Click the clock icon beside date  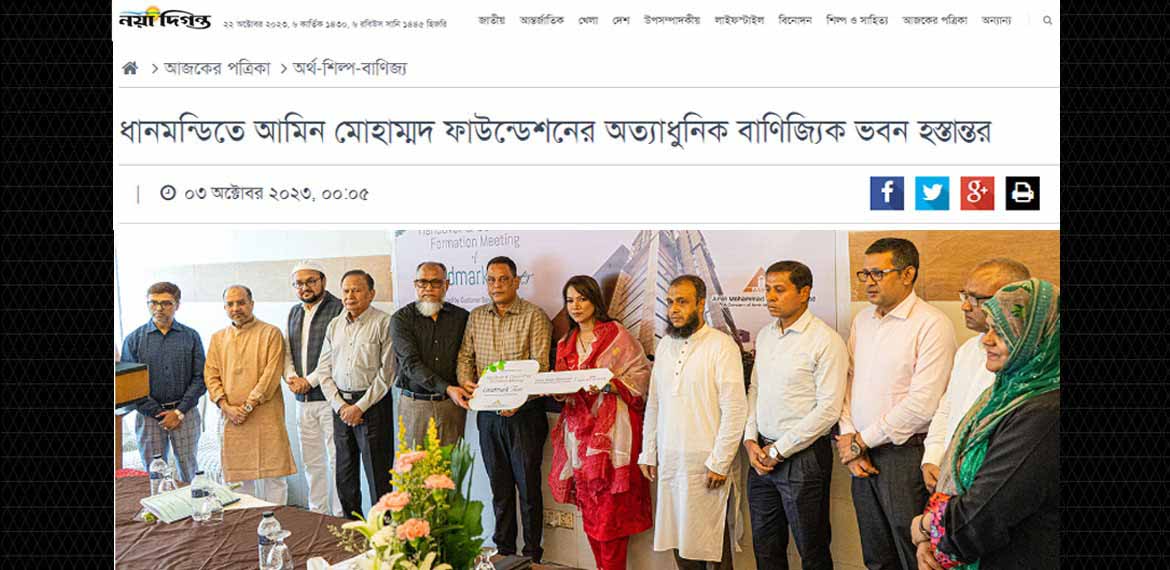[x=168, y=193]
